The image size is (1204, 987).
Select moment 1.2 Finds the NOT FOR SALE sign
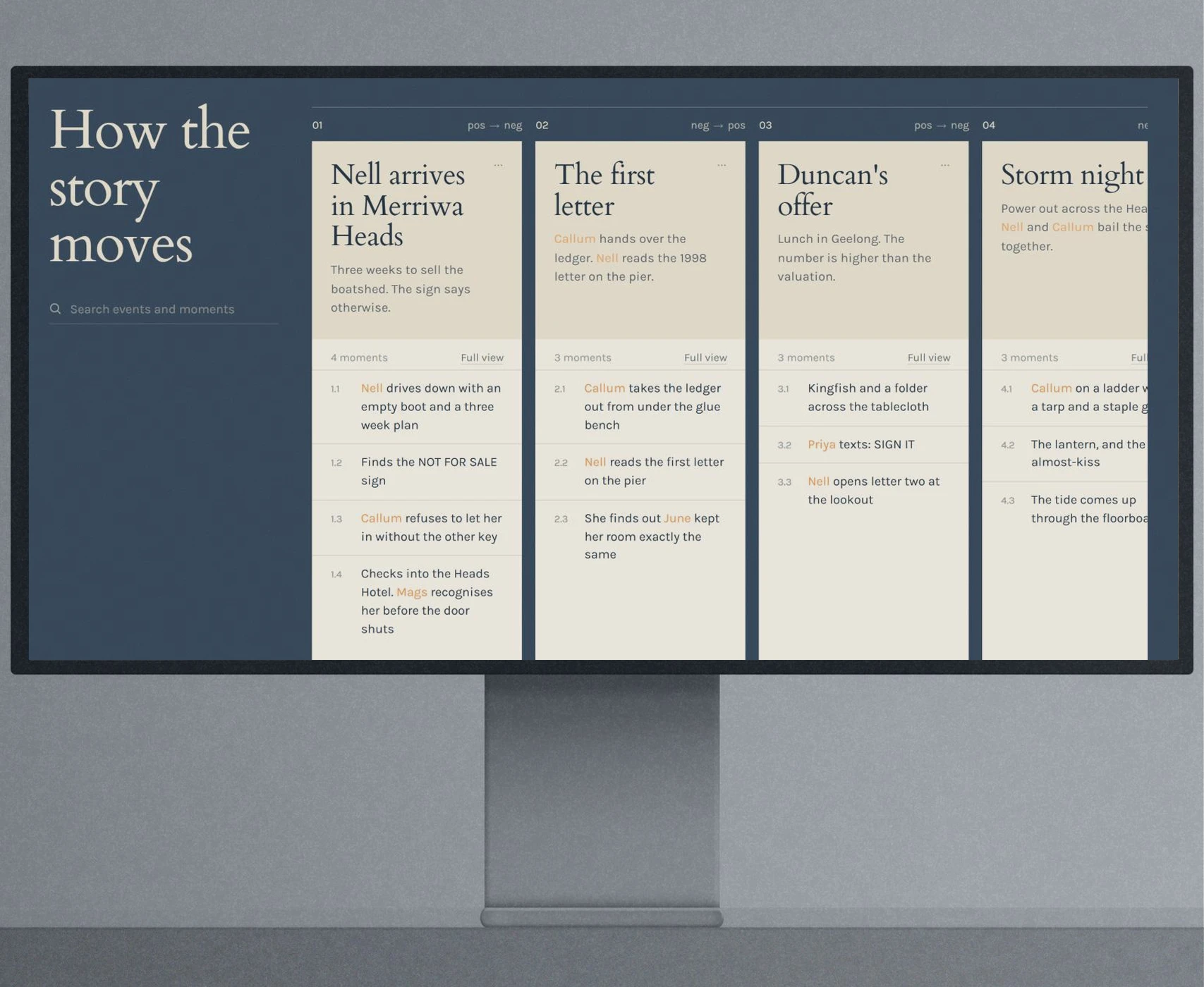(417, 472)
